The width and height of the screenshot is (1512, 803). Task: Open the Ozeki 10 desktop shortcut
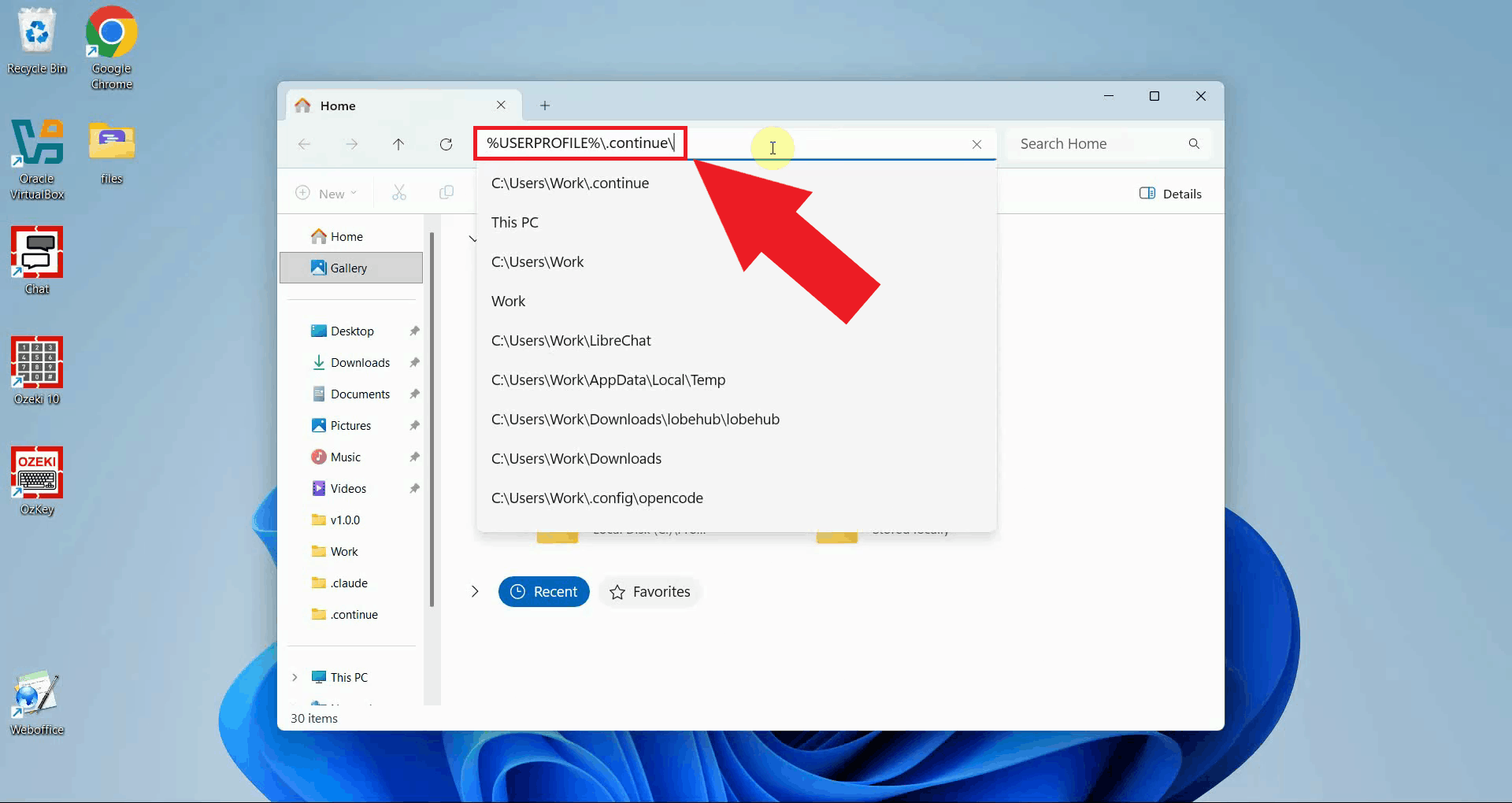[37, 371]
